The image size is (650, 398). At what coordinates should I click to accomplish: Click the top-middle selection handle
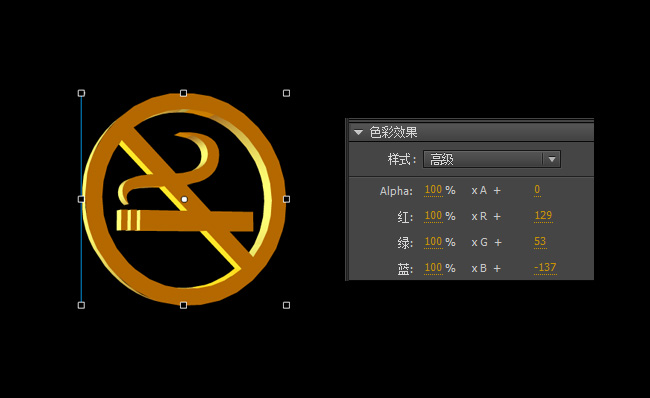[184, 93]
